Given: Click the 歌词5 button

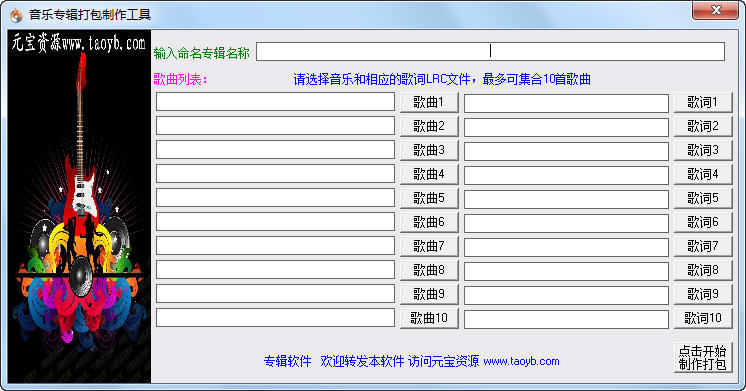Looking at the screenshot, I should (703, 198).
